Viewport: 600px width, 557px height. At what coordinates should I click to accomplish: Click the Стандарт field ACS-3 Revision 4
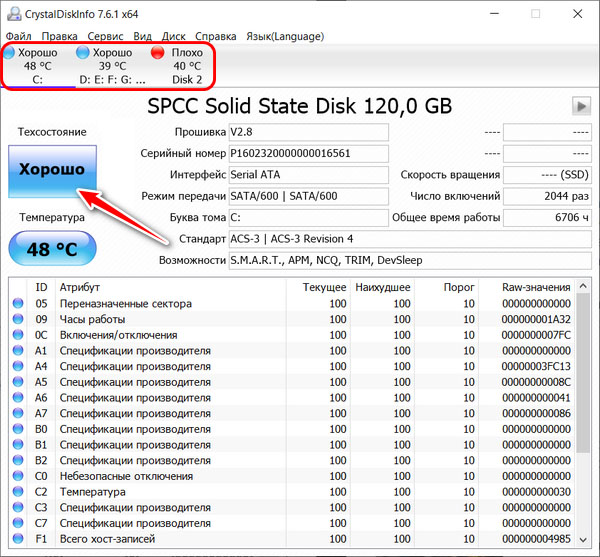(x=410, y=239)
